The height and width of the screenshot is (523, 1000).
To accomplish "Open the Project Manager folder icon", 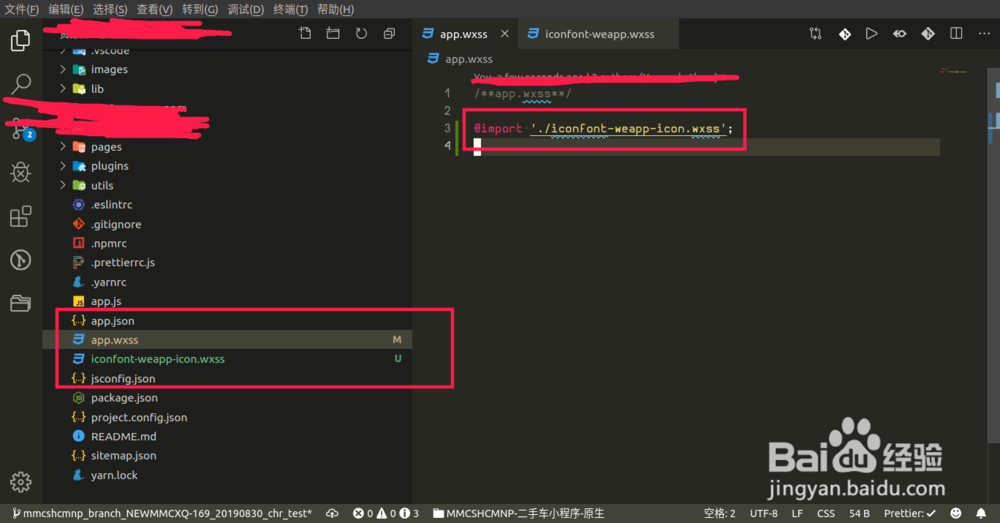I will click(20, 303).
